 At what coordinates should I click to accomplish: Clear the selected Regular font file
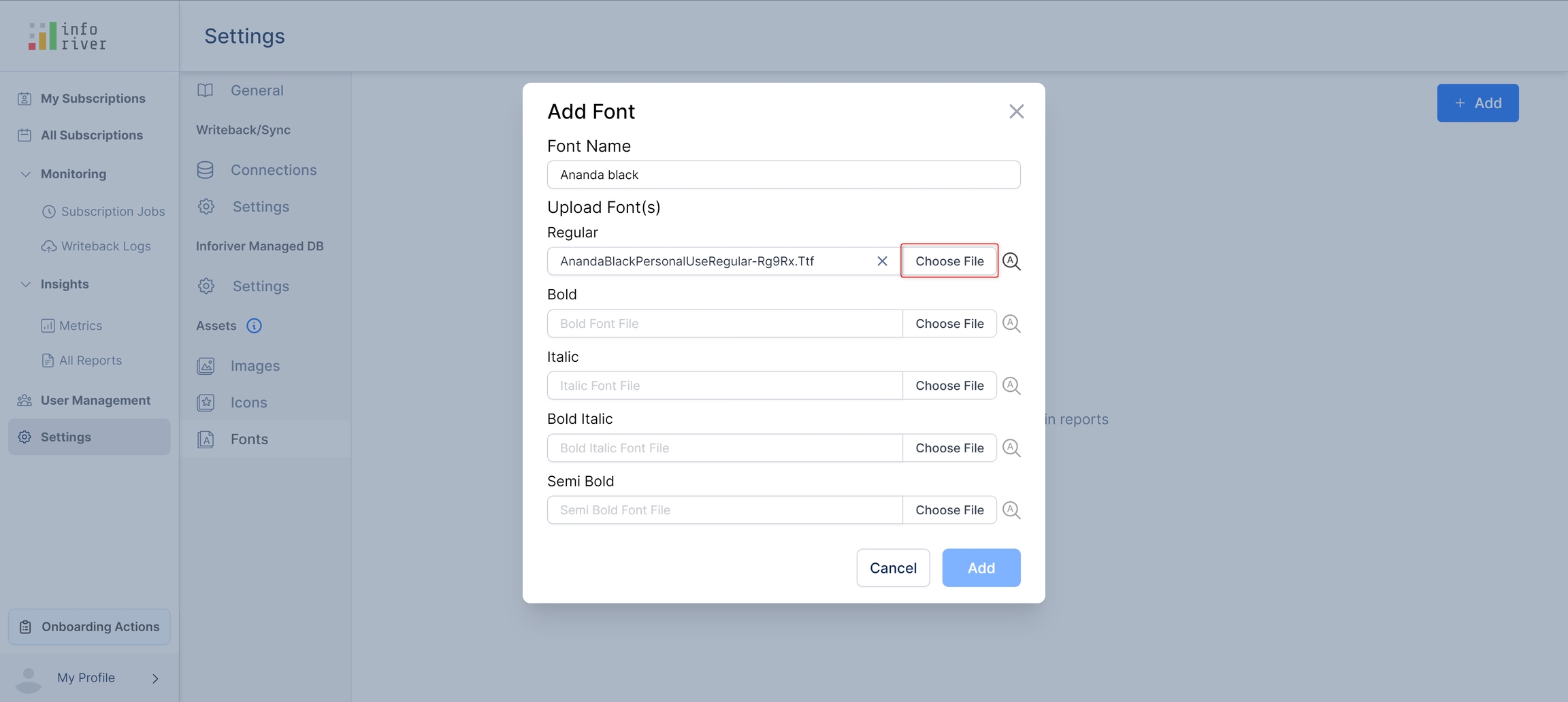coord(882,261)
